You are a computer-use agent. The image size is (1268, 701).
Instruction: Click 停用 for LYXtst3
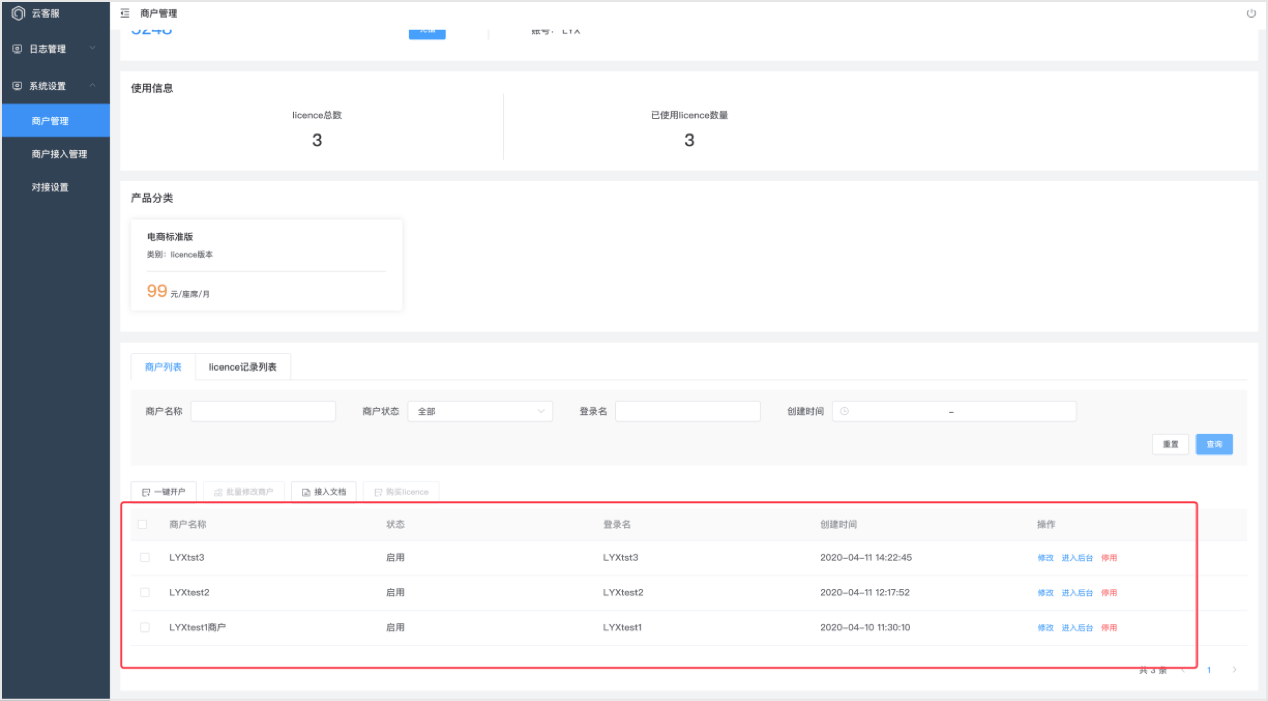pyautogui.click(x=1109, y=558)
